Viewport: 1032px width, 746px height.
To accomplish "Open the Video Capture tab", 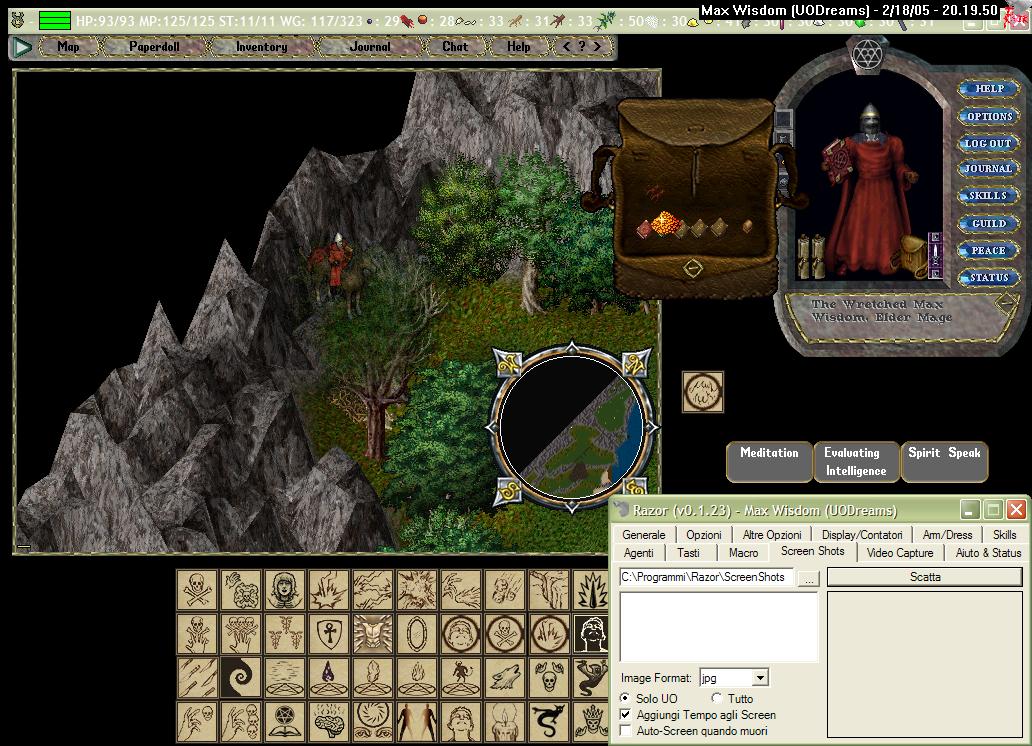I will point(900,553).
